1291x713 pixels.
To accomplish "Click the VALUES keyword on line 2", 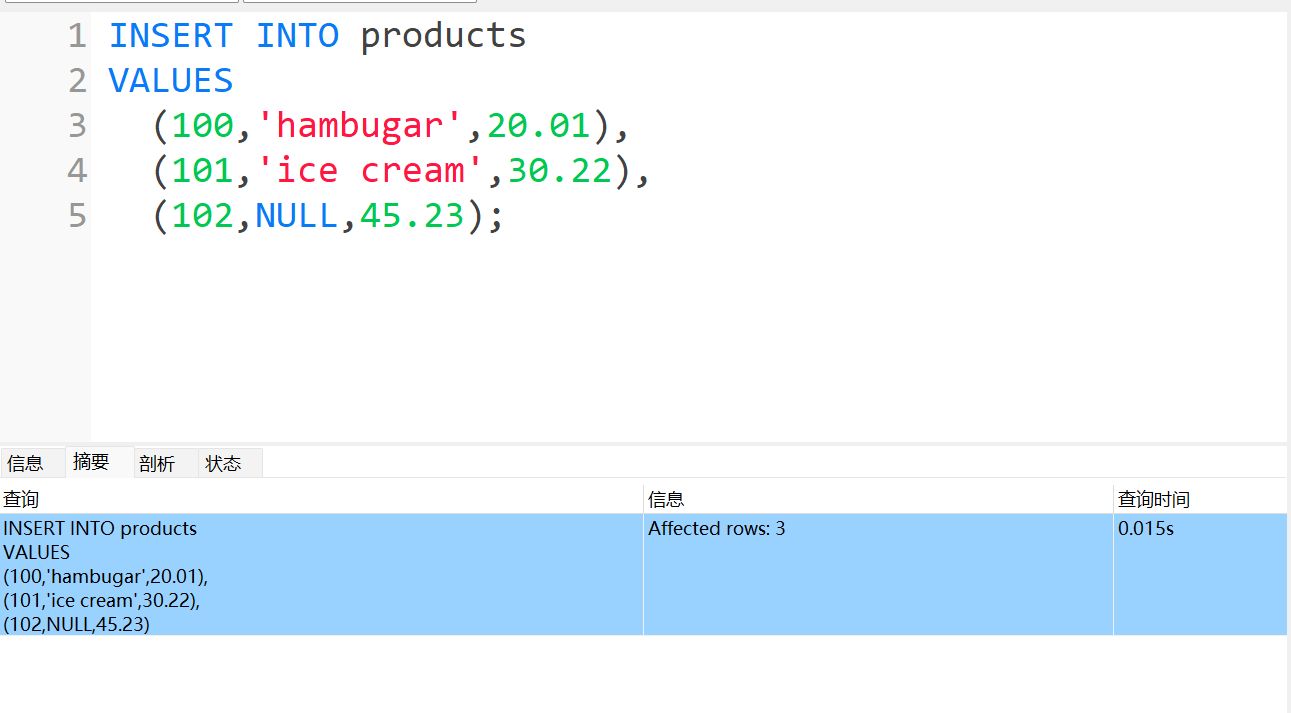I will click(x=170, y=81).
